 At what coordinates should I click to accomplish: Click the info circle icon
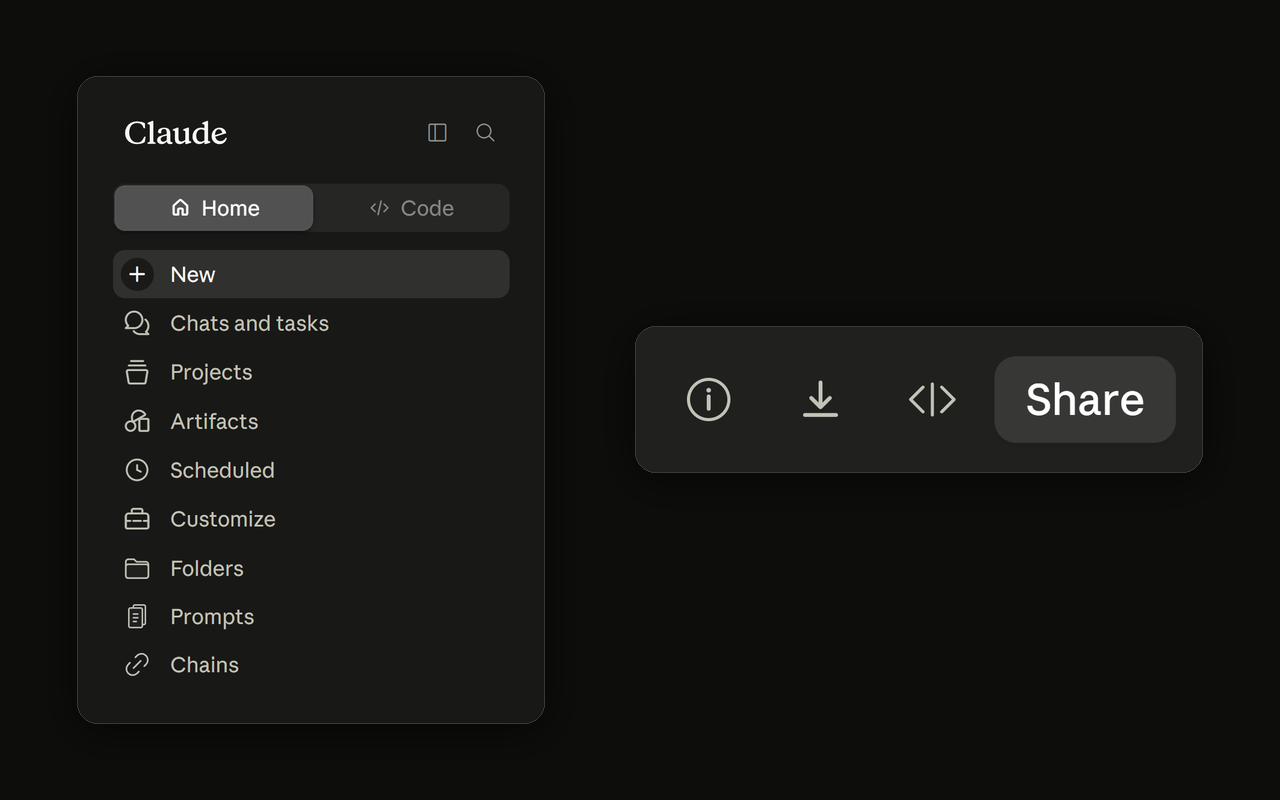[709, 399]
